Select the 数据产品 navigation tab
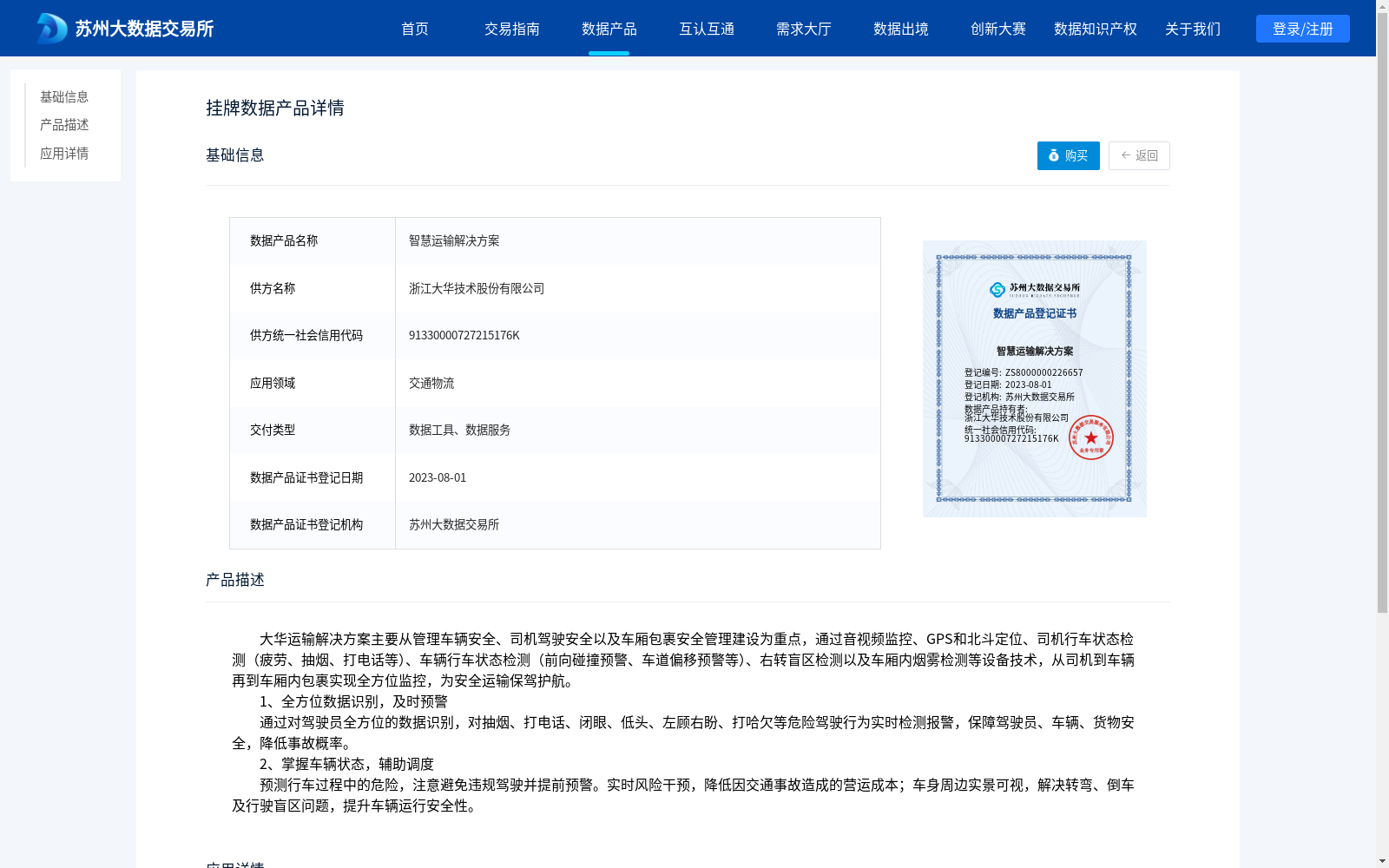This screenshot has width=1389, height=868. 609,29
